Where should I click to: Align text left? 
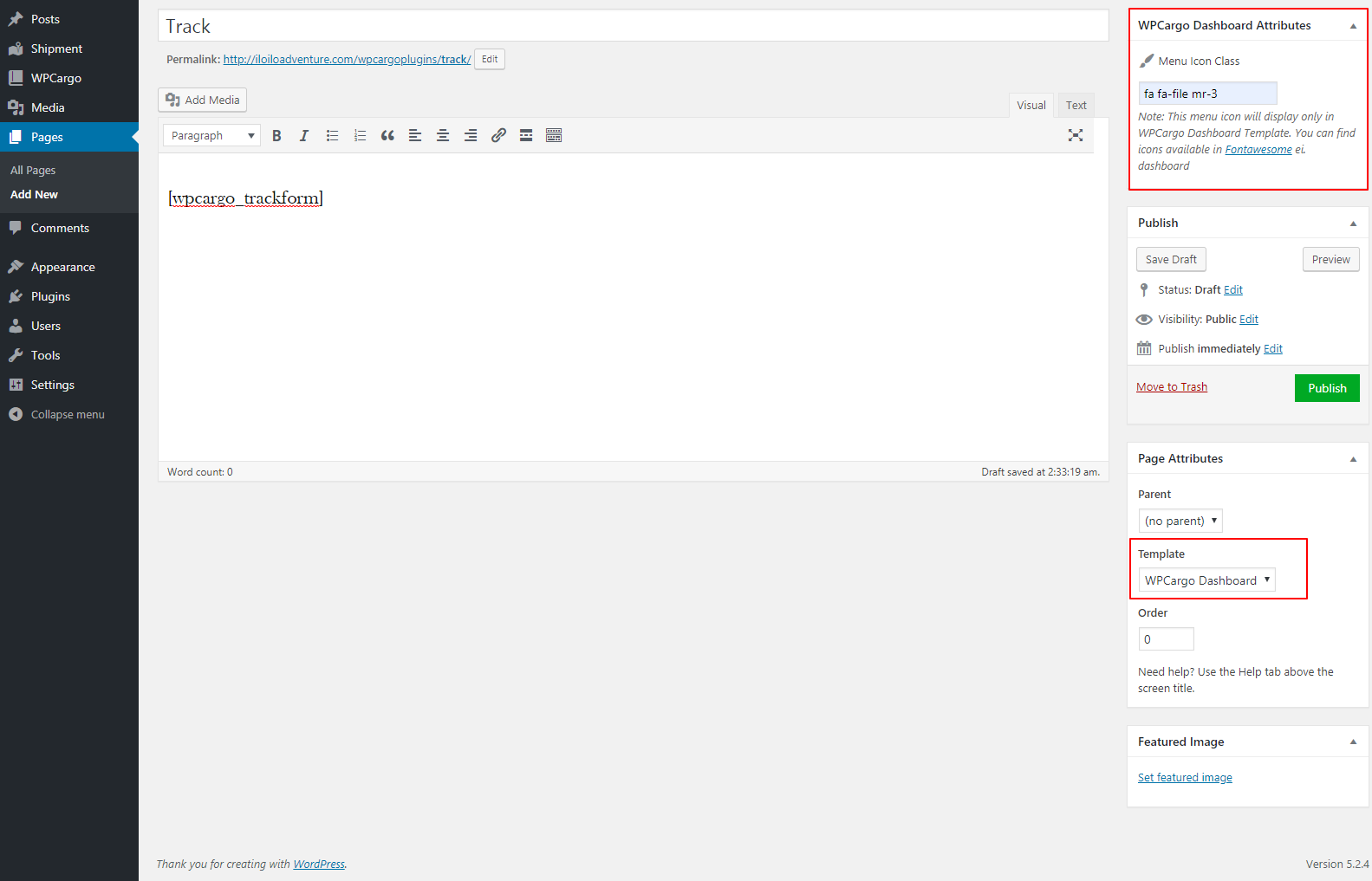tap(415, 135)
